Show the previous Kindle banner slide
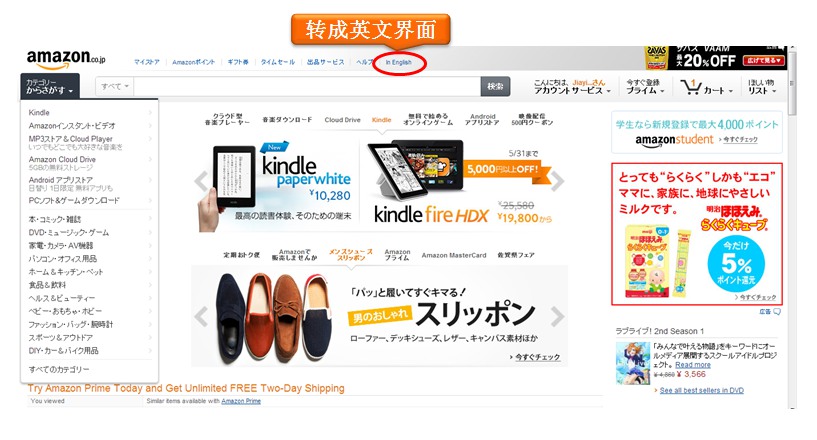 (201, 181)
